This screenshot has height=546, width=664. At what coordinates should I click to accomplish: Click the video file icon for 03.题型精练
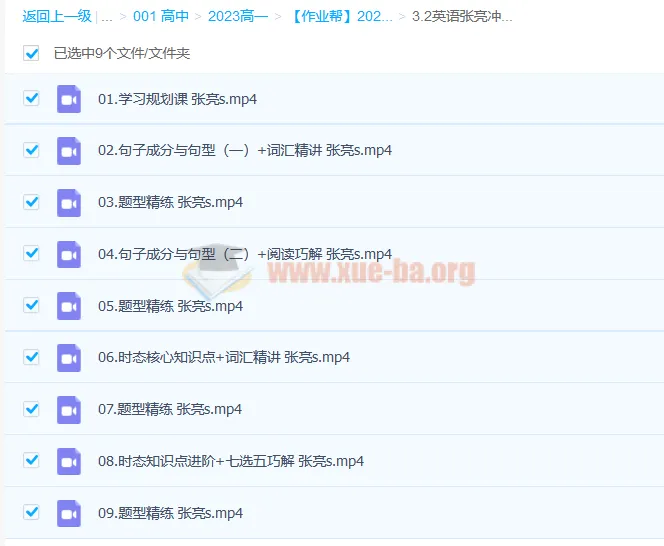pyautogui.click(x=68, y=203)
